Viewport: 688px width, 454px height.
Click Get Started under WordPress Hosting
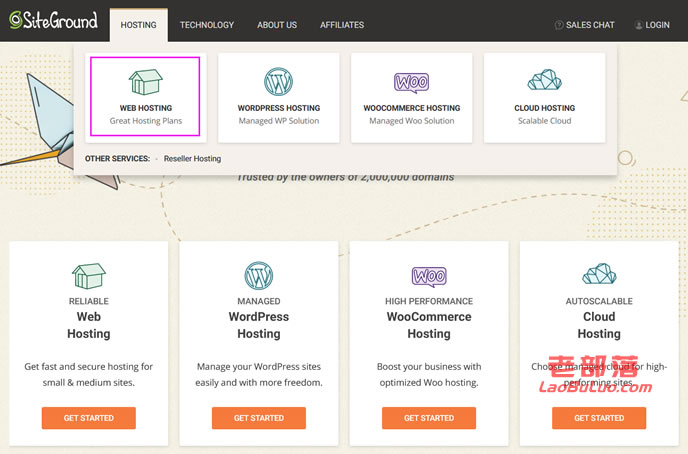(x=258, y=418)
